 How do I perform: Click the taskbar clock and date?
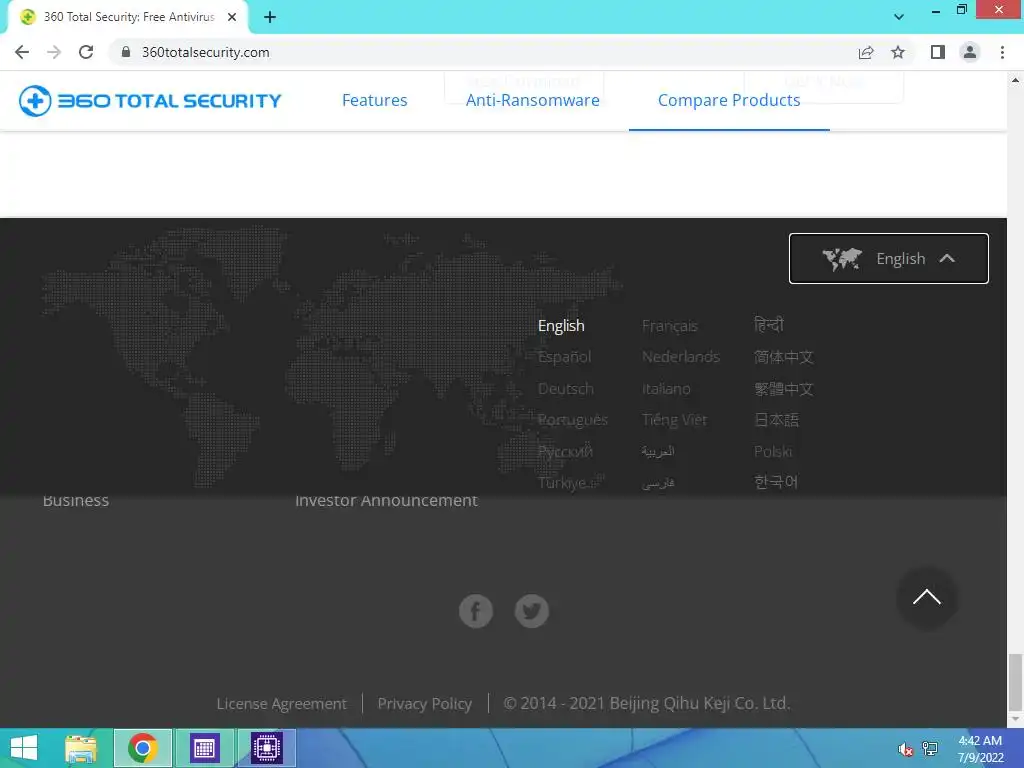click(980, 749)
